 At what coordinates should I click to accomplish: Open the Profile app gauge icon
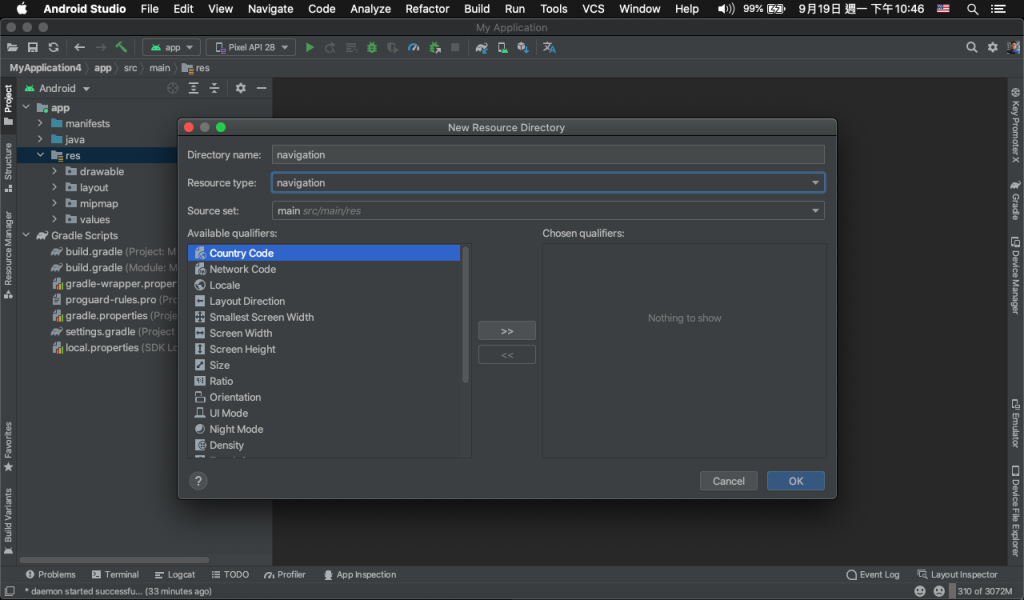pos(413,48)
